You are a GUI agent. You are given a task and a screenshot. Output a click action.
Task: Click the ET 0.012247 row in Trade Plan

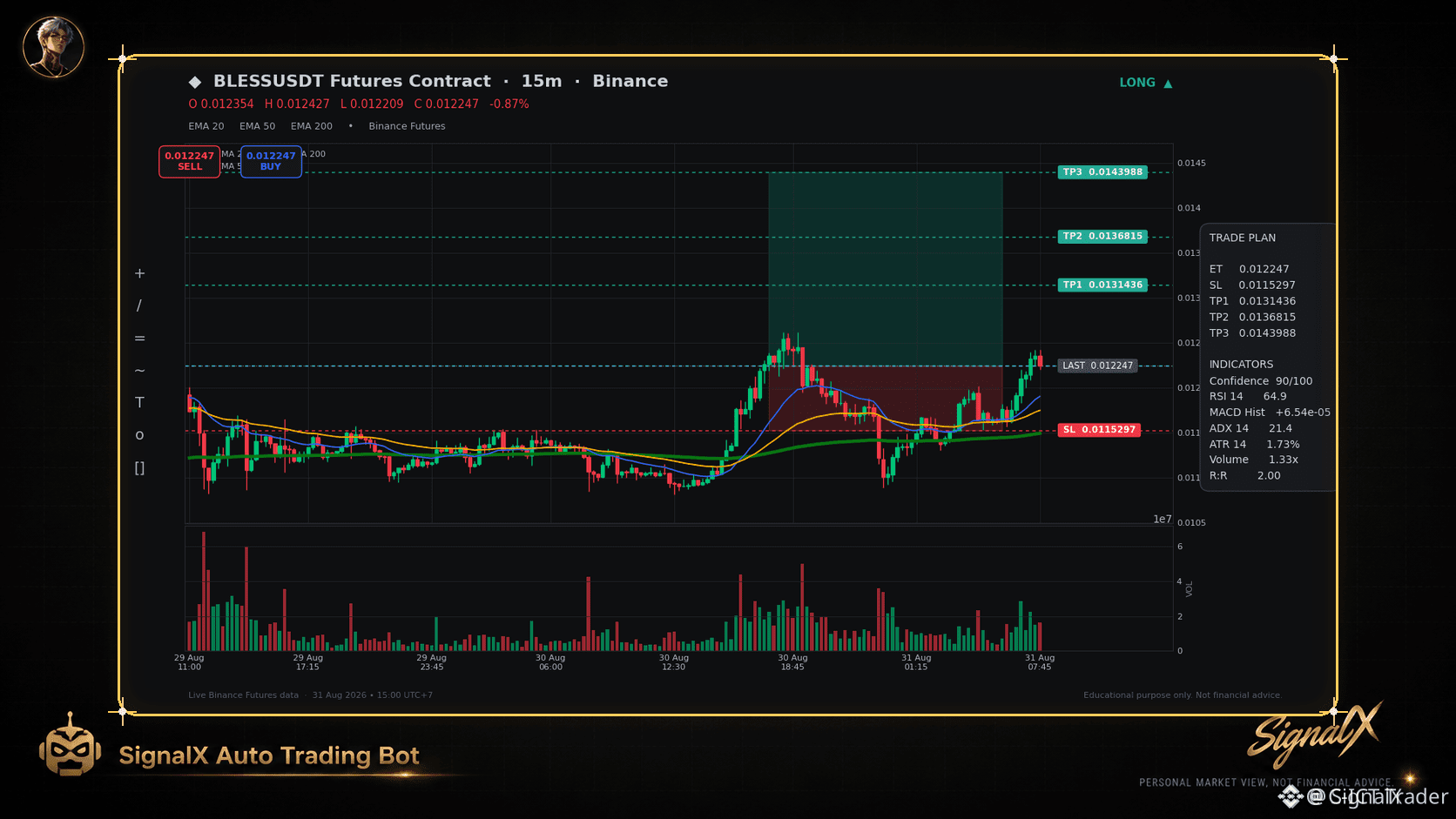(1250, 270)
